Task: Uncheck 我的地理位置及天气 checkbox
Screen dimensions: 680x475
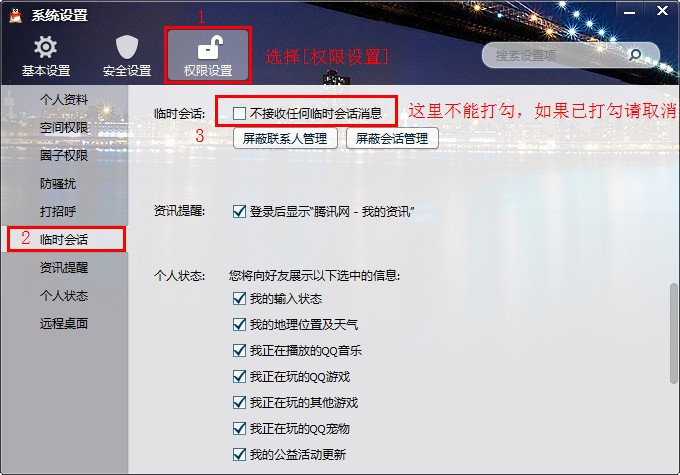Action: click(239, 324)
